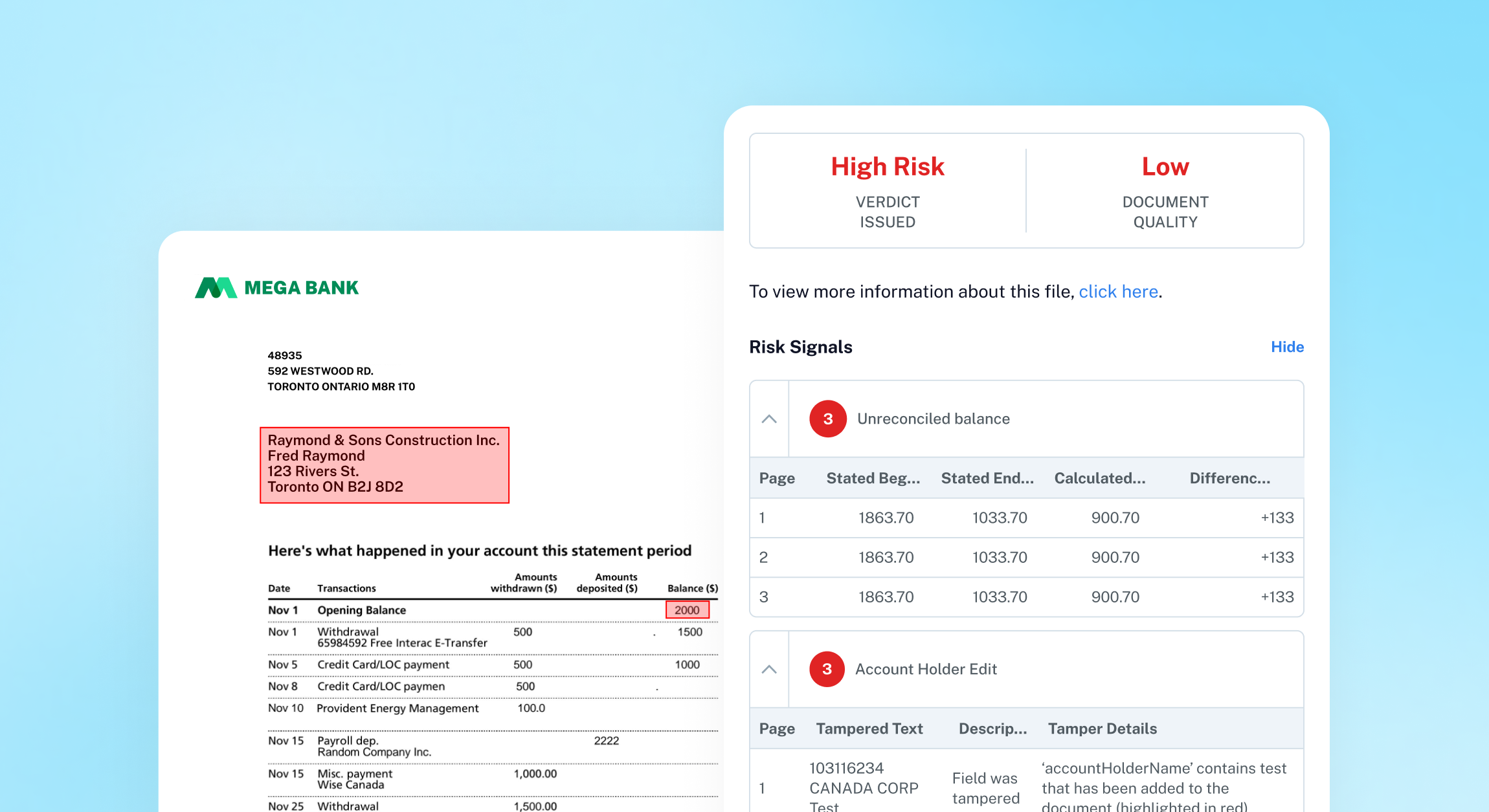Select the highlighted Raymond & Sons address block
This screenshot has height=812, width=1489.
tap(385, 465)
